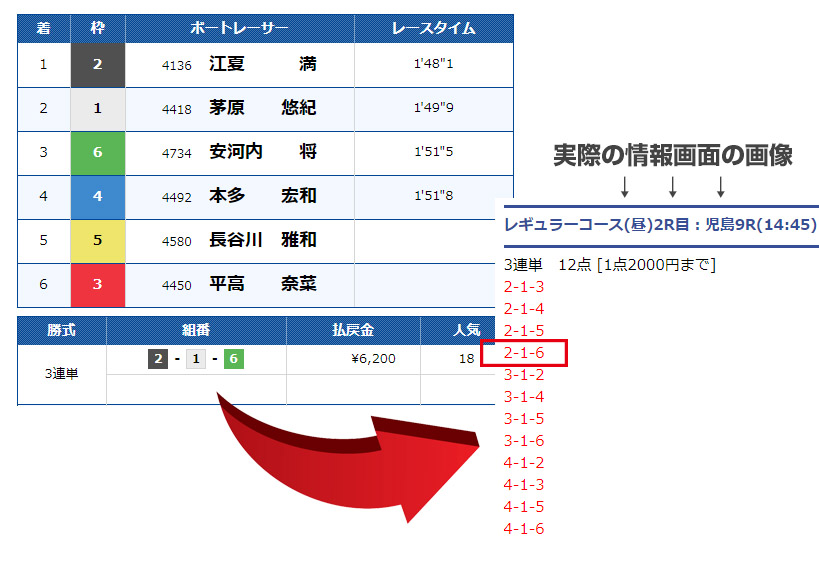819x562 pixels.
Task: Select the 3-1-2 bet entry
Action: (x=524, y=375)
